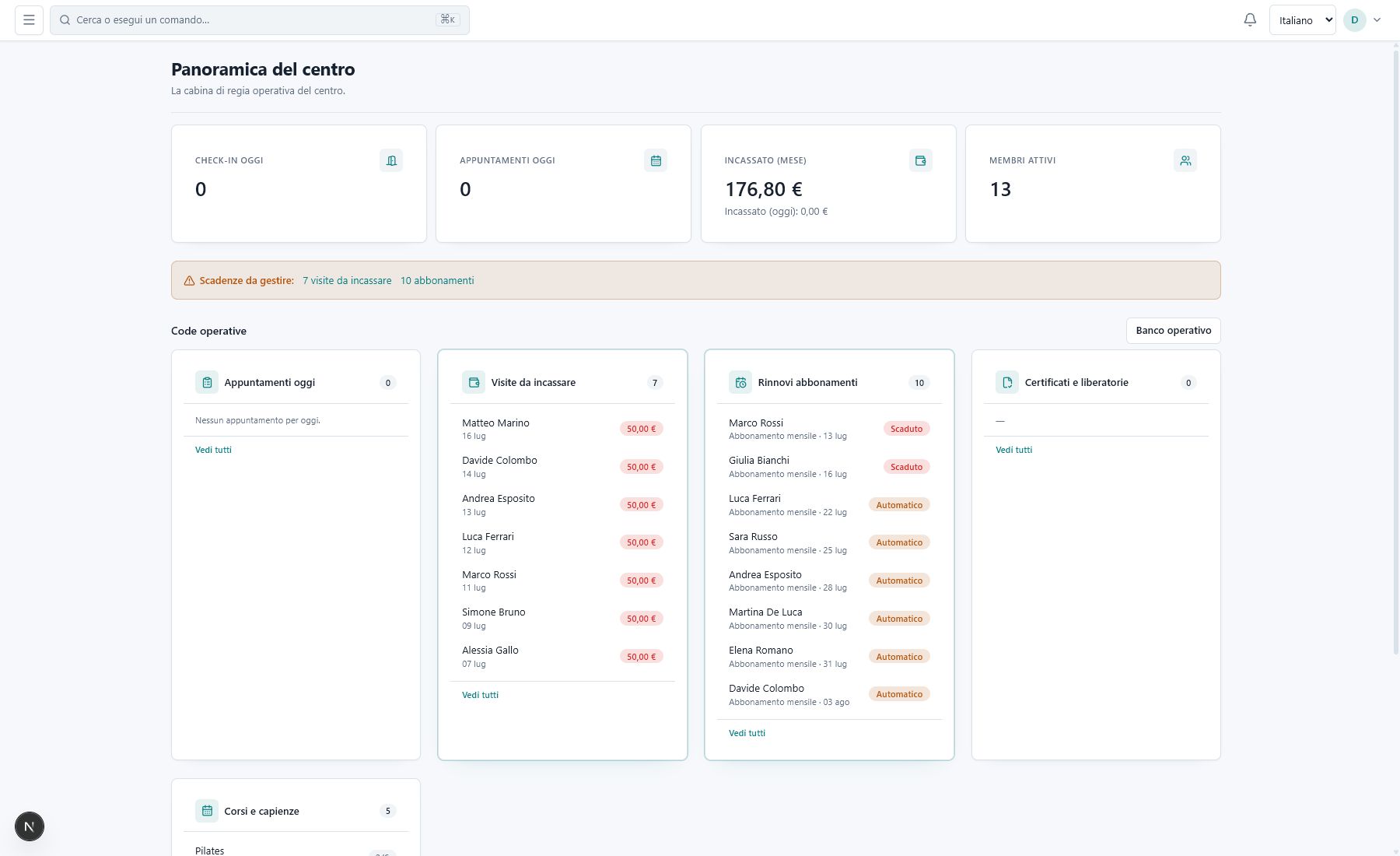Open Luca Ferrari subscription renewal row
The width and height of the screenshot is (1400, 856).
(x=829, y=505)
